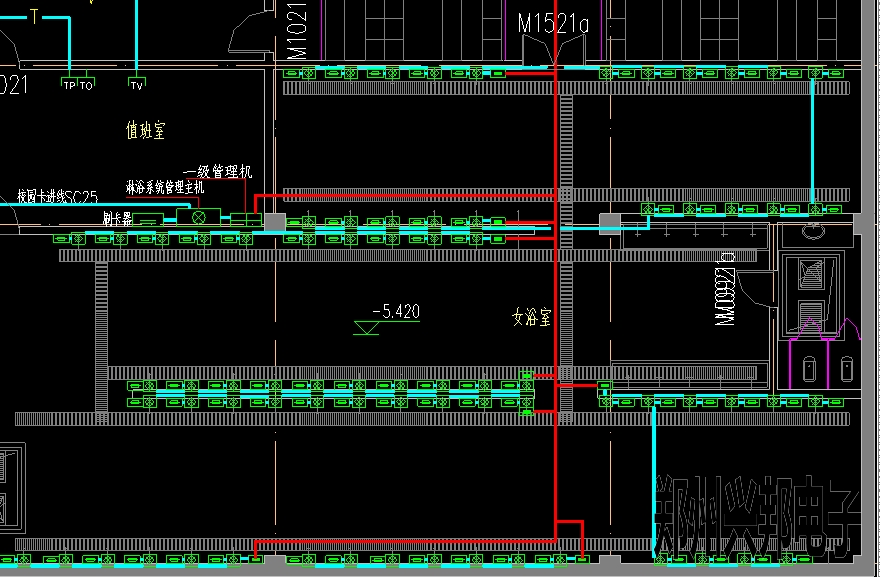Click the gray column at 一级管理机
Screen dimensions: 880x577
coord(274,222)
